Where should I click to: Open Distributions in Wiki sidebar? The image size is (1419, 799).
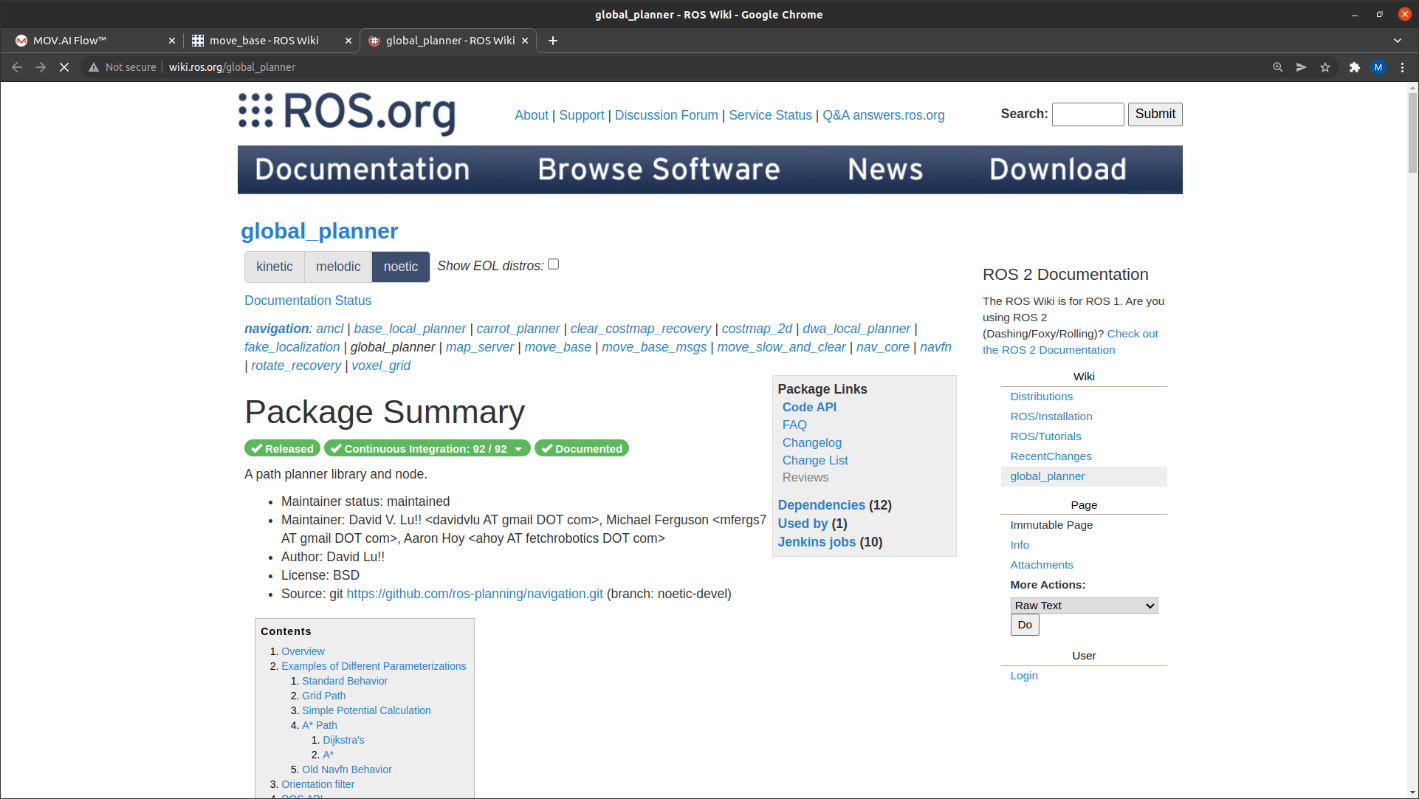pos(1041,396)
